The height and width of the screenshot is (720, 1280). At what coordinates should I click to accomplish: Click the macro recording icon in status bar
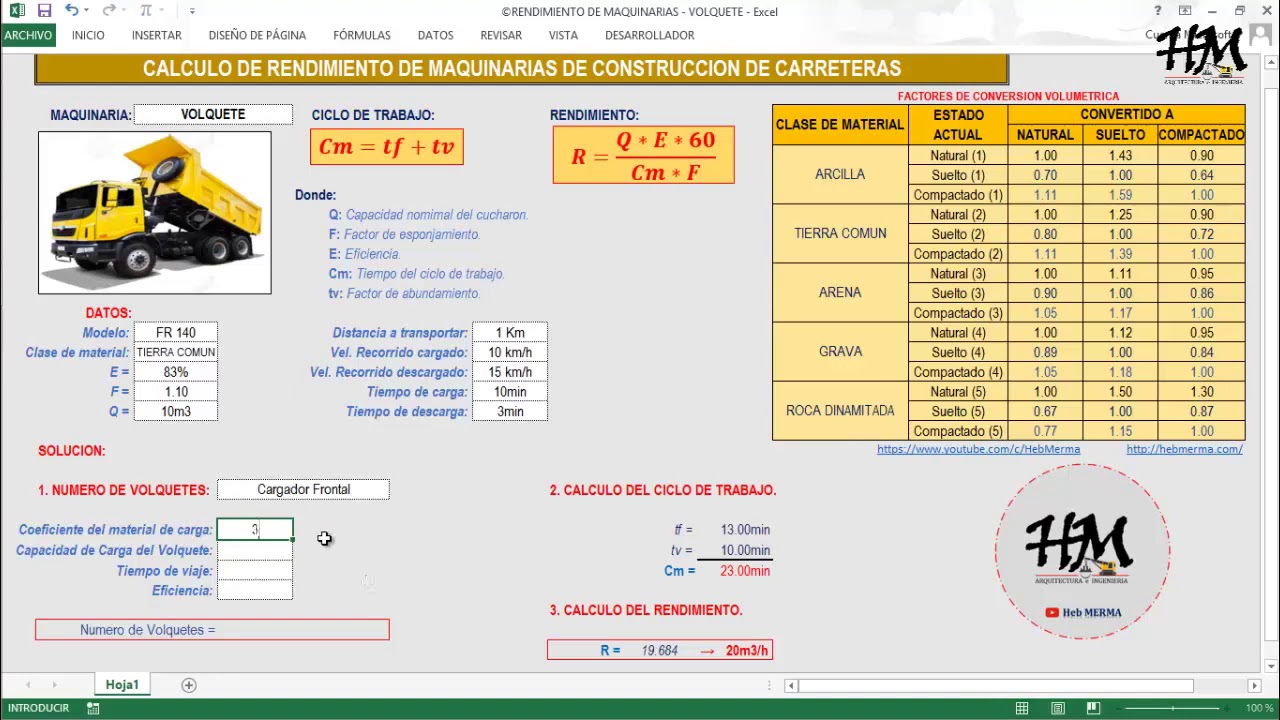93,708
